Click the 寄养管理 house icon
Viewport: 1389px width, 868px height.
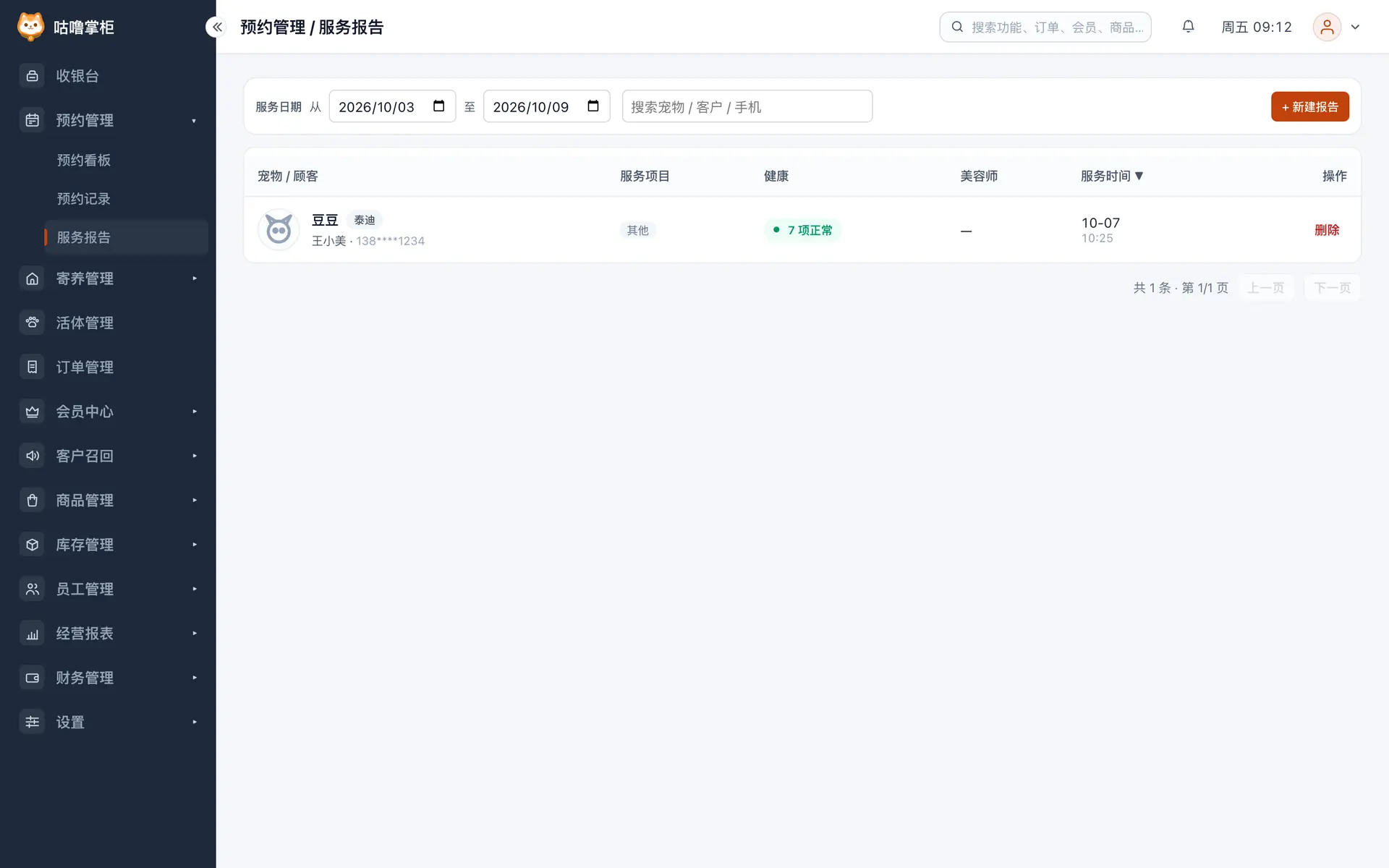tap(32, 278)
